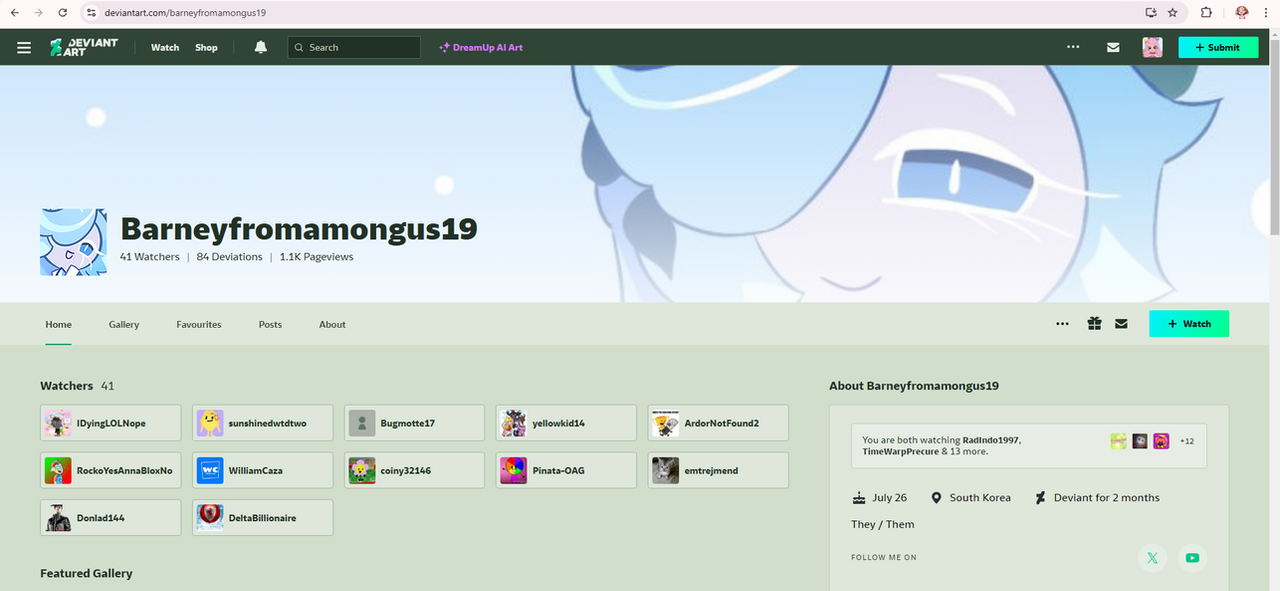Click the South Korea location text
Image resolution: width=1280 pixels, height=591 pixels.
(x=980, y=498)
